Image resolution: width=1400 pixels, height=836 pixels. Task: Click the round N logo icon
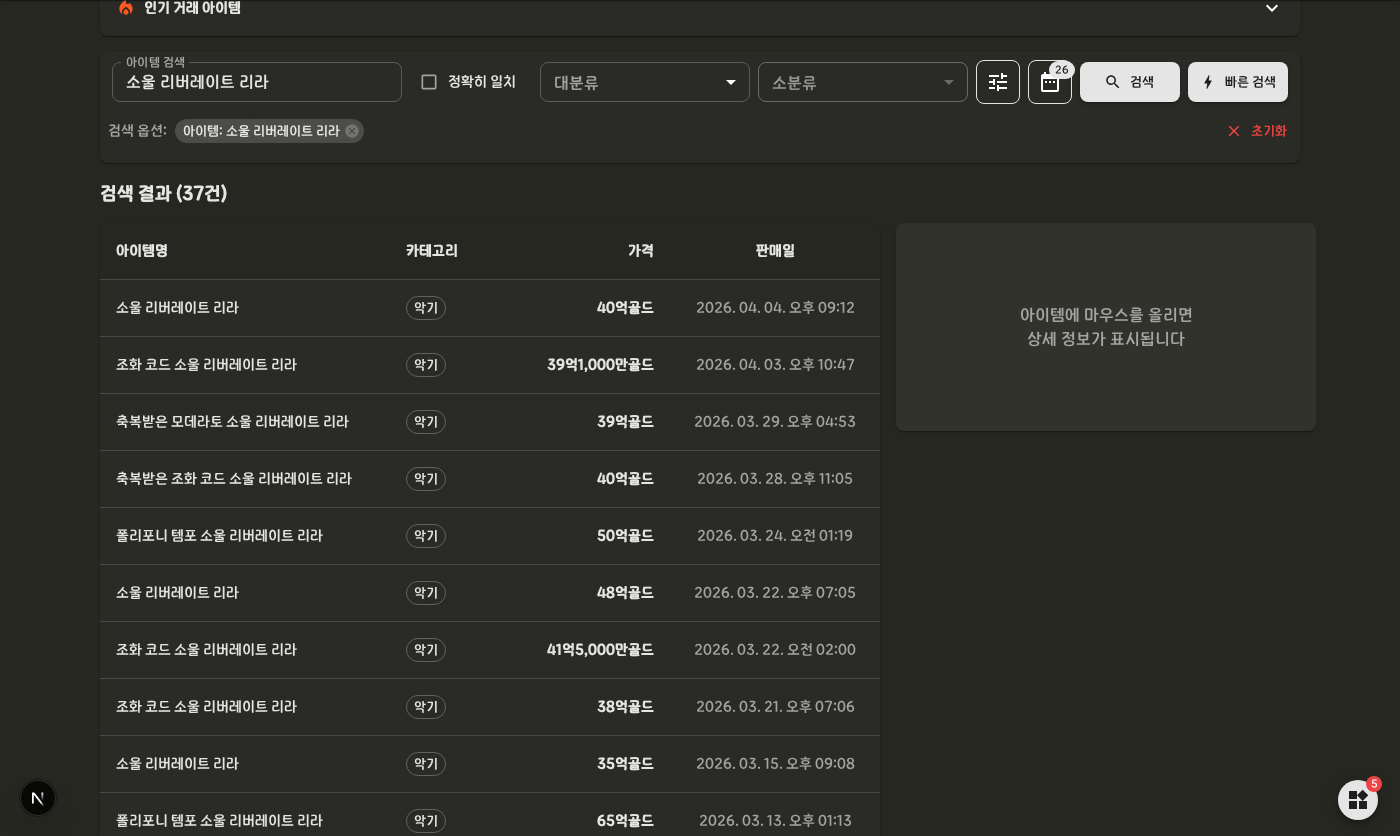coord(38,798)
